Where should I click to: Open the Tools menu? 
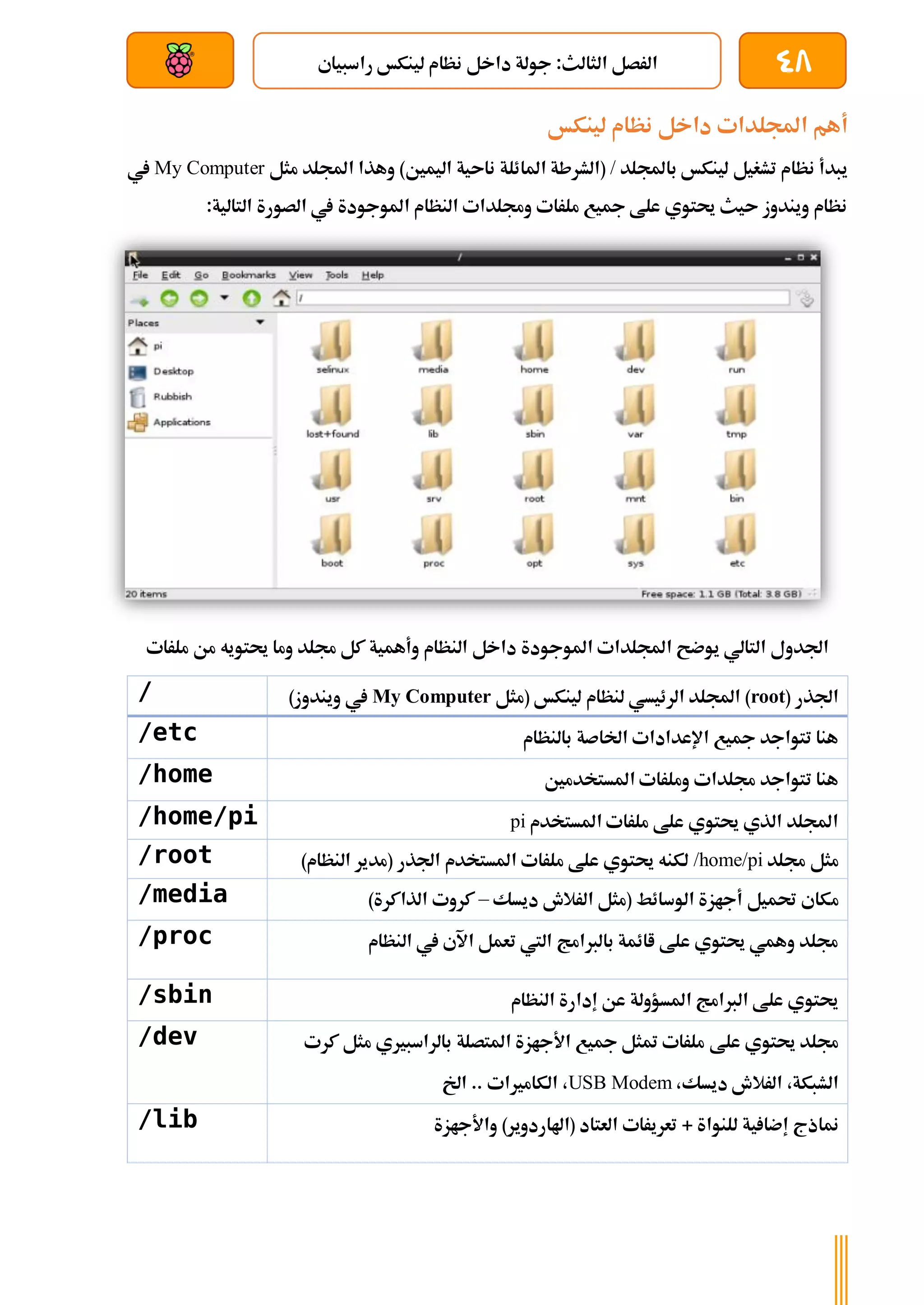coord(336,275)
